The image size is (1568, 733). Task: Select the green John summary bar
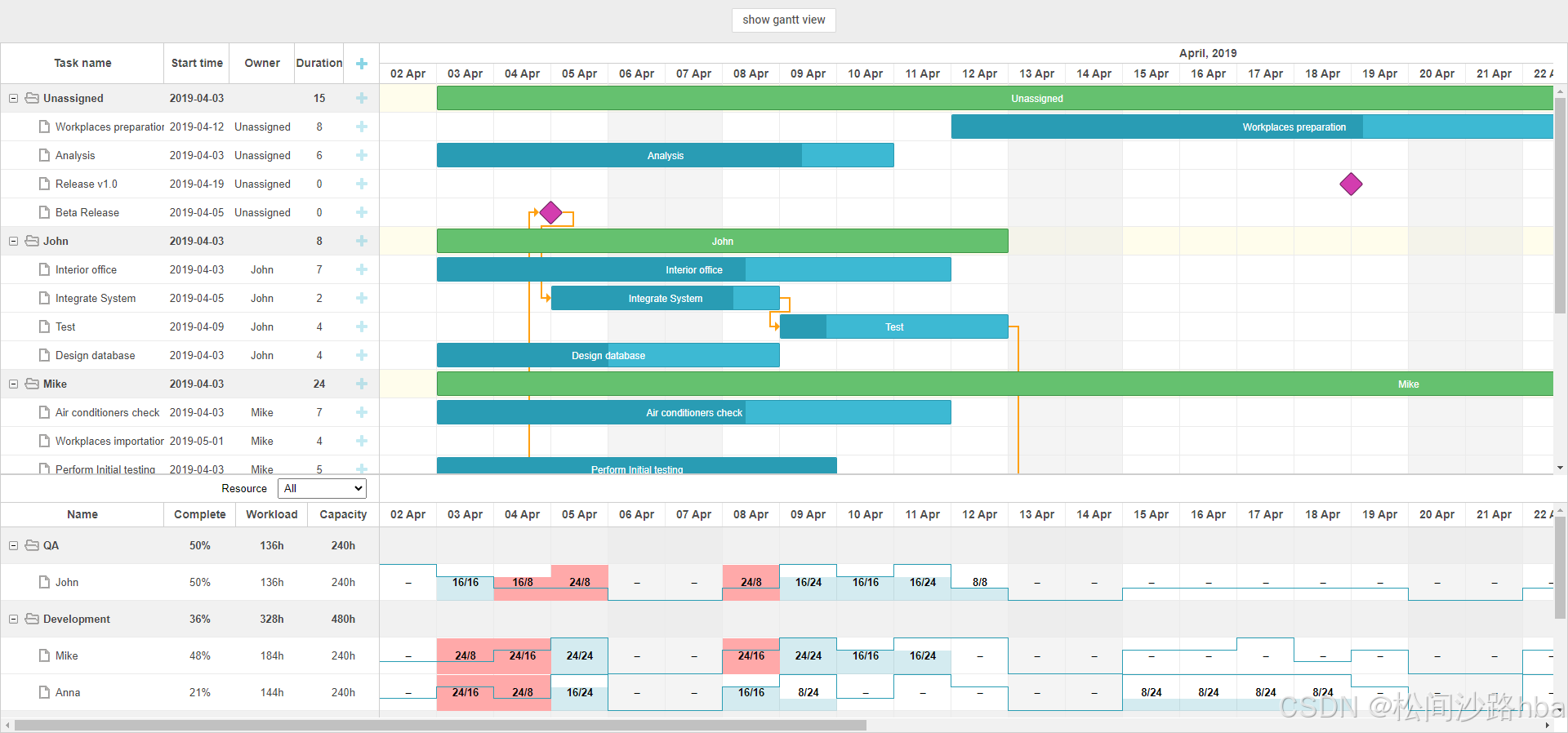point(723,241)
